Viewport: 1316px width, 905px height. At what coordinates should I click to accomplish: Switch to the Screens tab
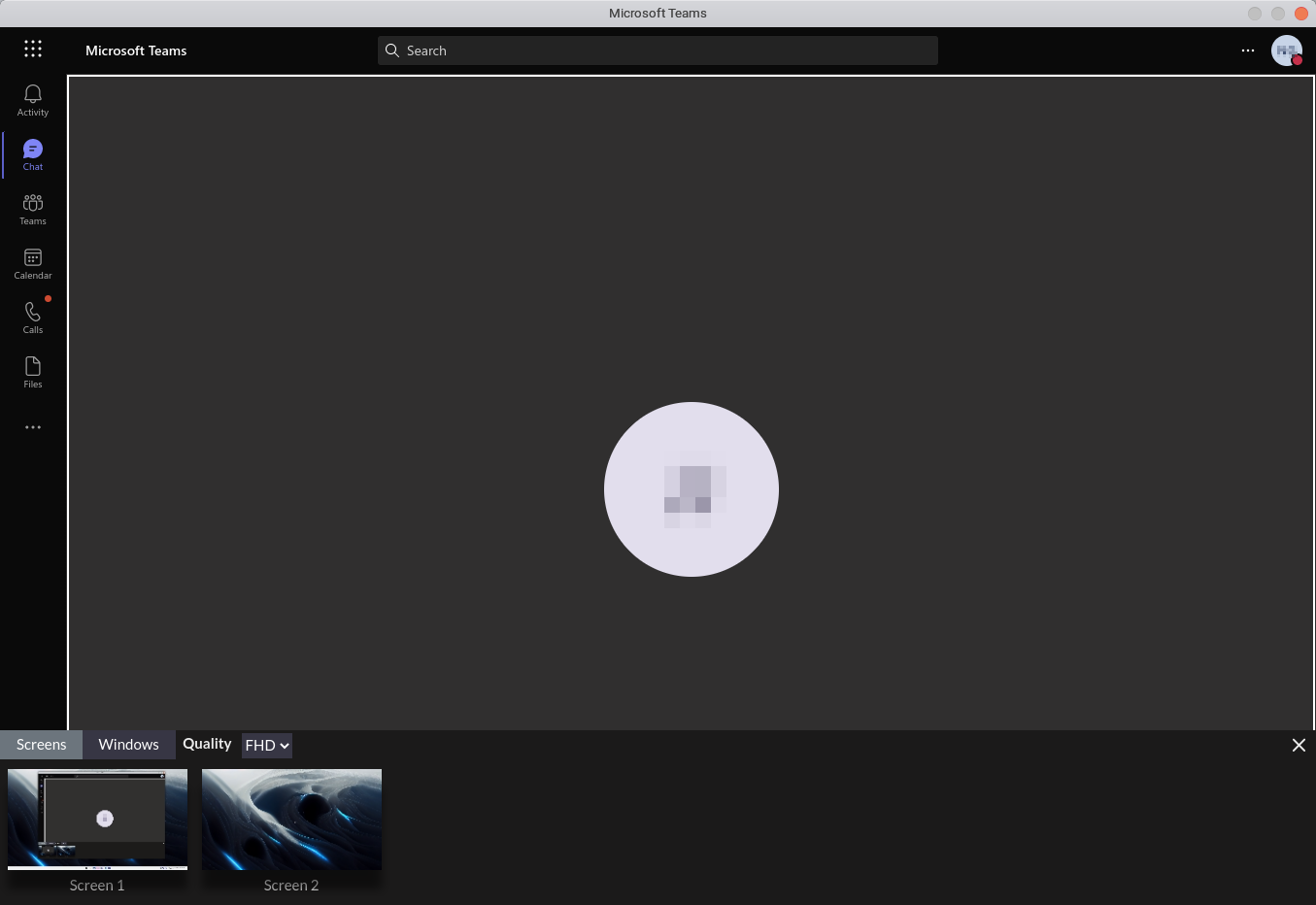[x=42, y=745]
